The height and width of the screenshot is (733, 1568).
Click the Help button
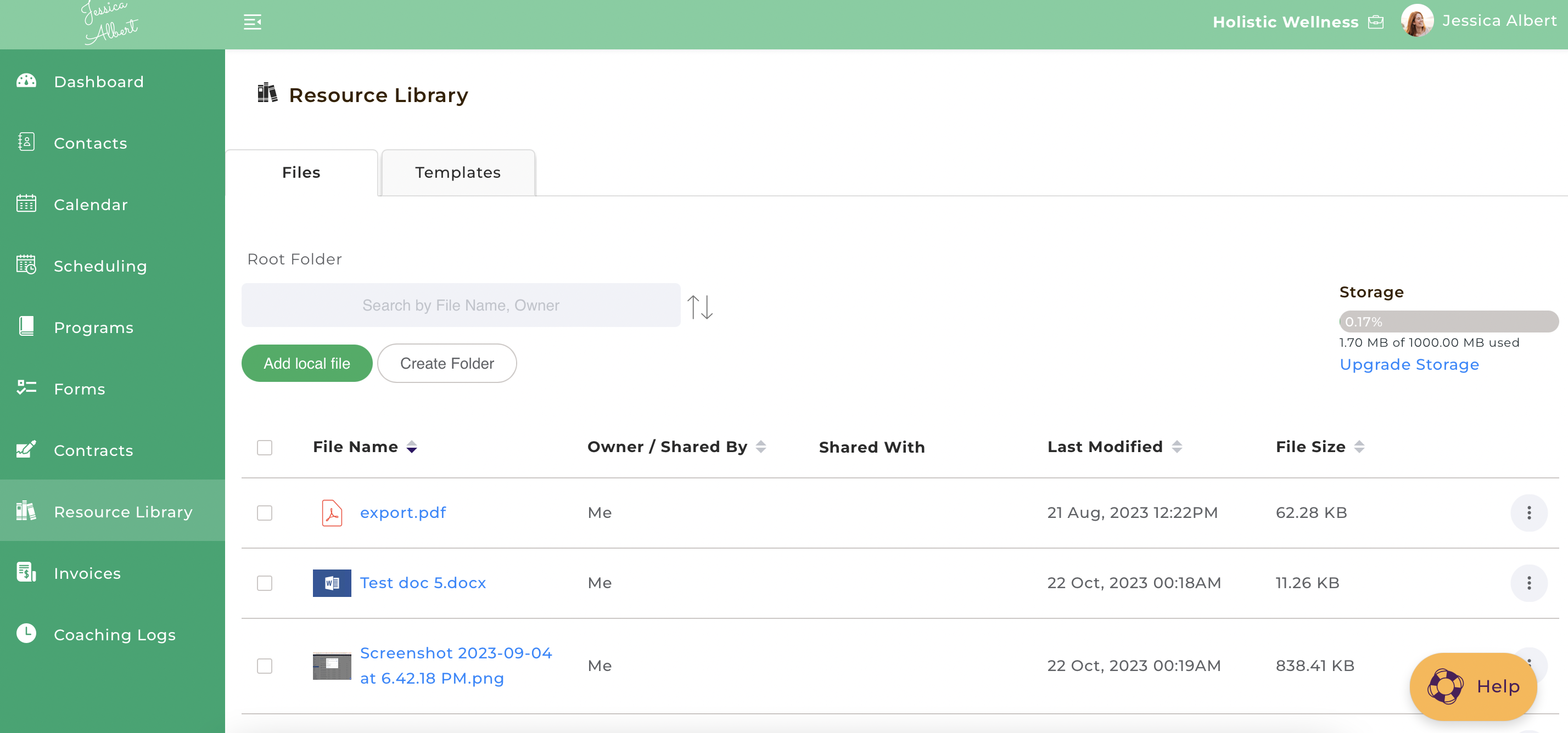click(x=1473, y=687)
